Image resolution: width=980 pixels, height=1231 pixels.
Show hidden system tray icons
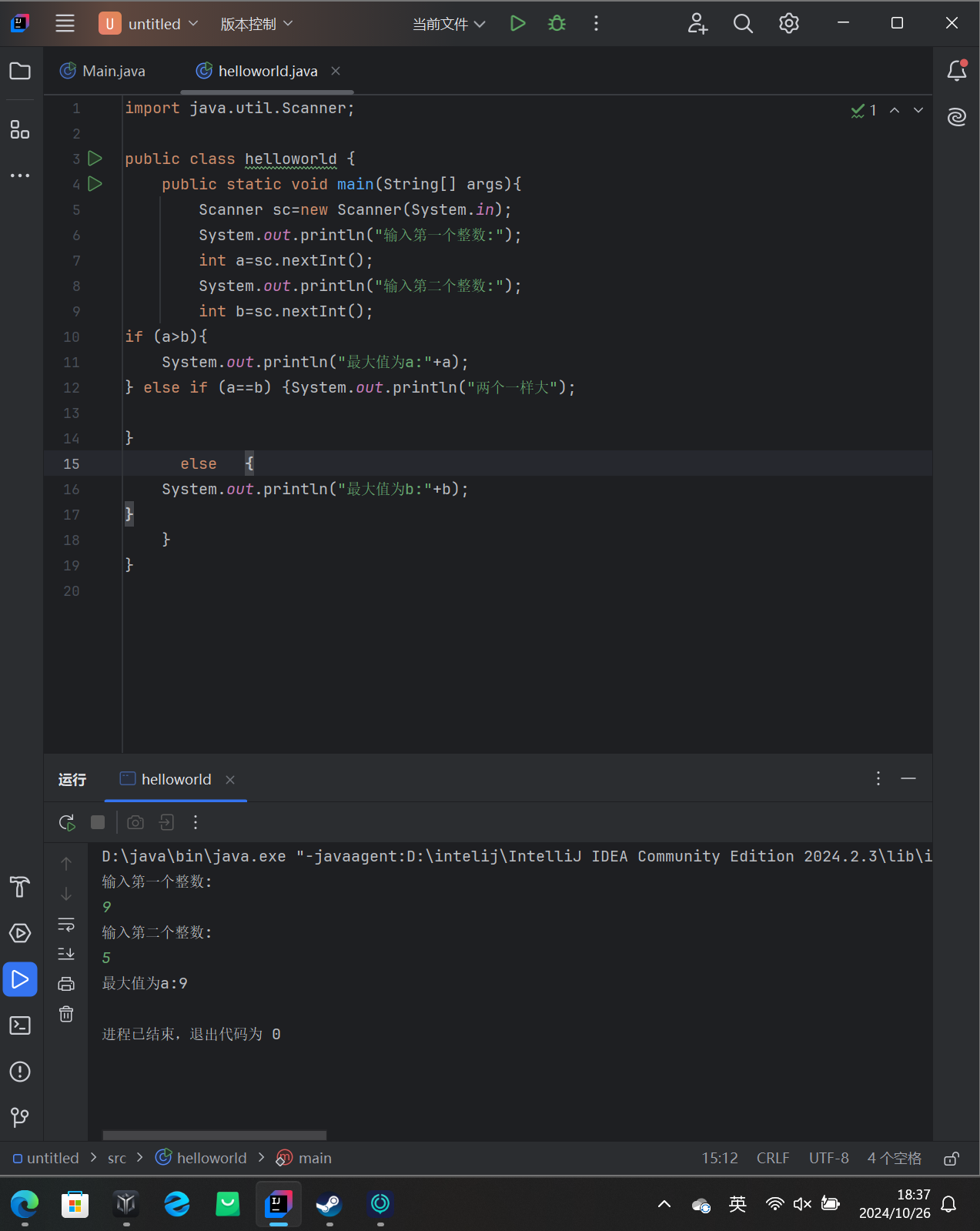[x=664, y=1203]
